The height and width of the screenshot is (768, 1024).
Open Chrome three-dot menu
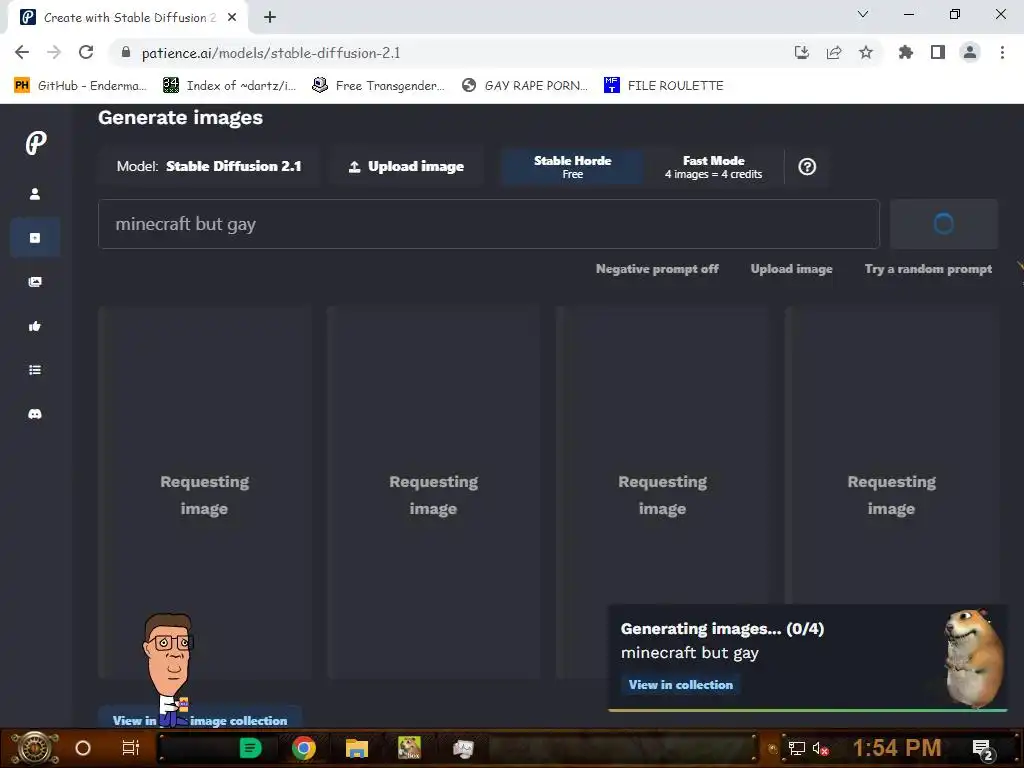tap(1002, 52)
